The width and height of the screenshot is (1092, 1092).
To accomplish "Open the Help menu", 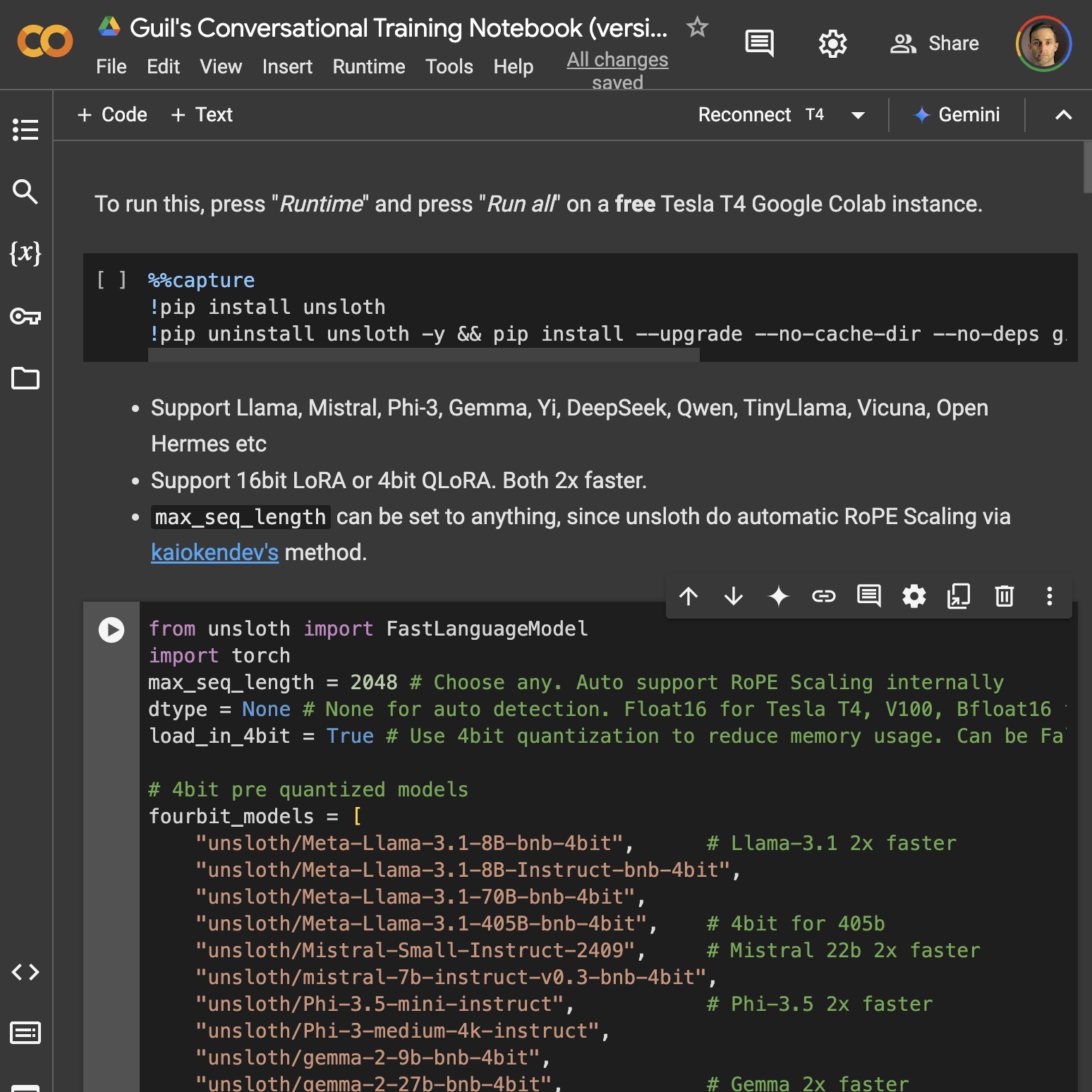I will pos(513,66).
